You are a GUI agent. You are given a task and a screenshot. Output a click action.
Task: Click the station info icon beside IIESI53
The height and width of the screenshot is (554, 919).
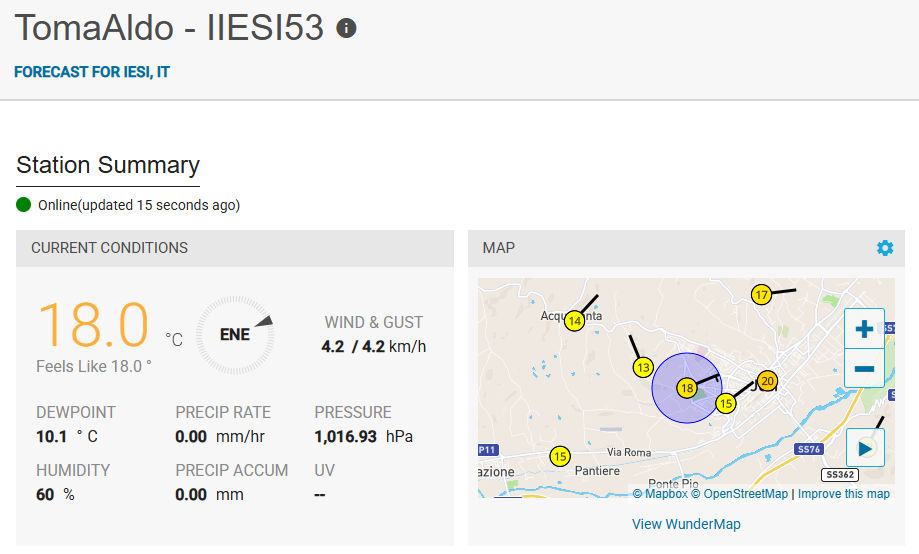coord(346,28)
